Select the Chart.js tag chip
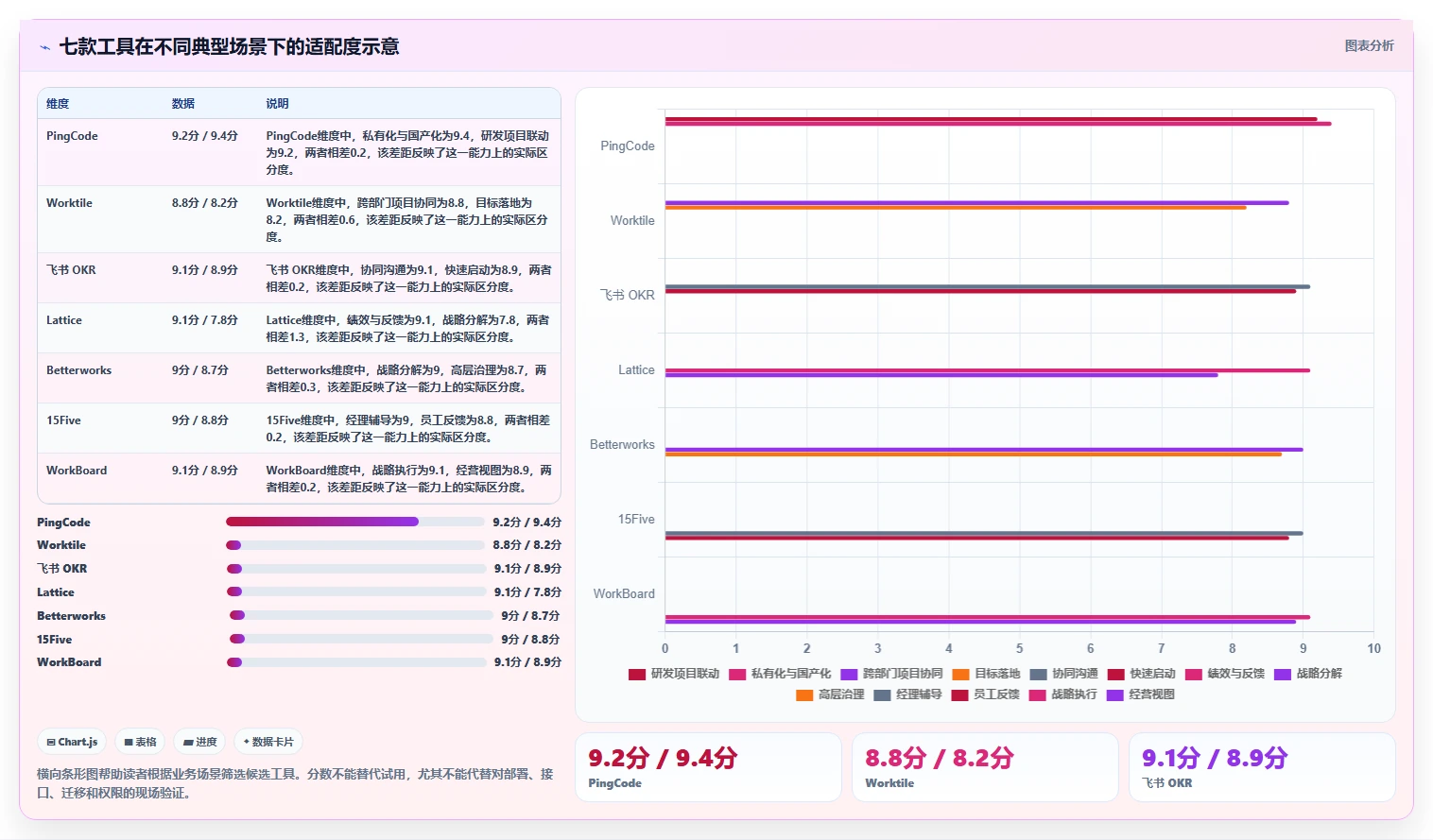The height and width of the screenshot is (840, 1433). pyautogui.click(x=73, y=742)
